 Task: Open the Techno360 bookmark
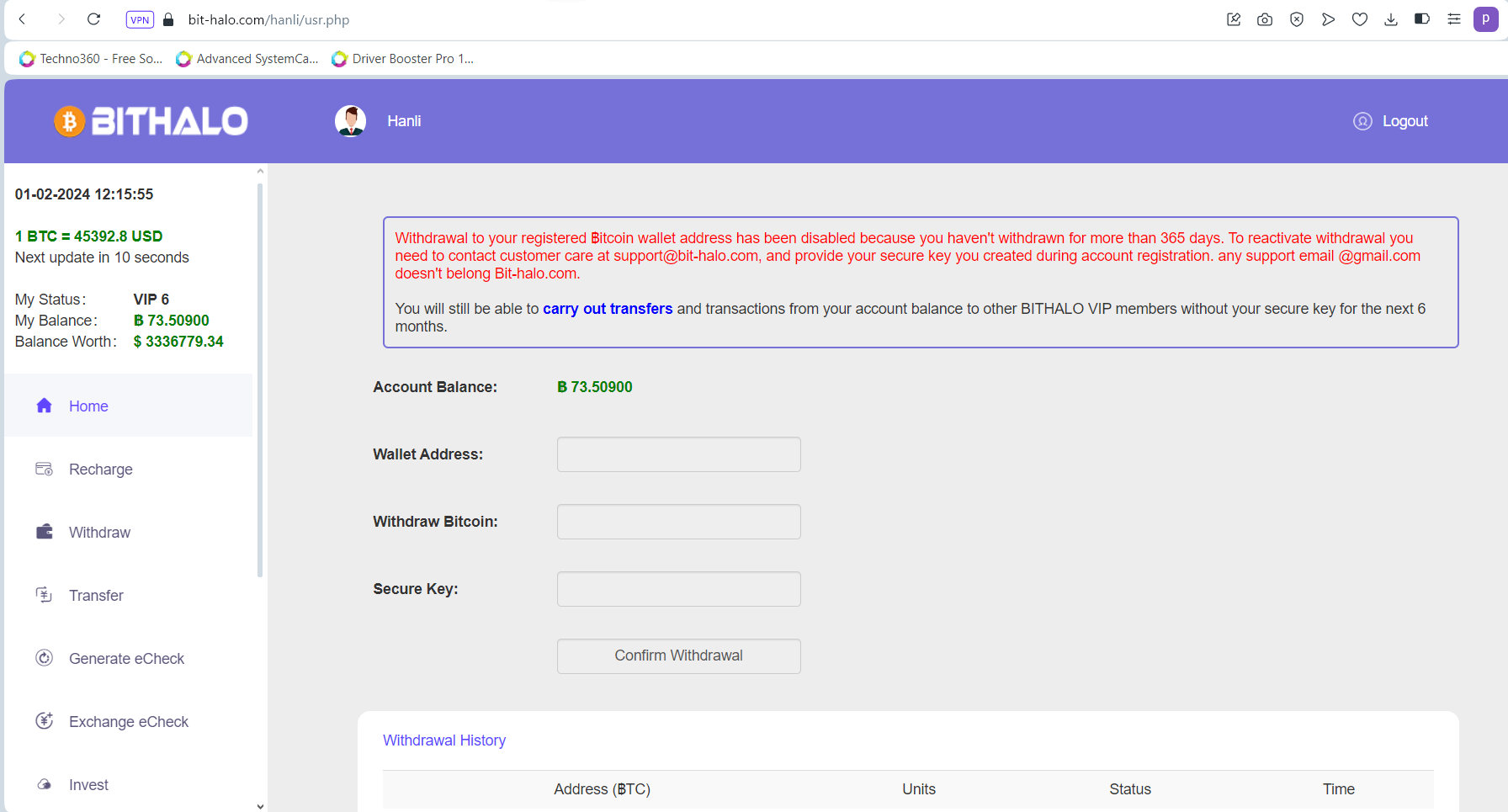(91, 59)
